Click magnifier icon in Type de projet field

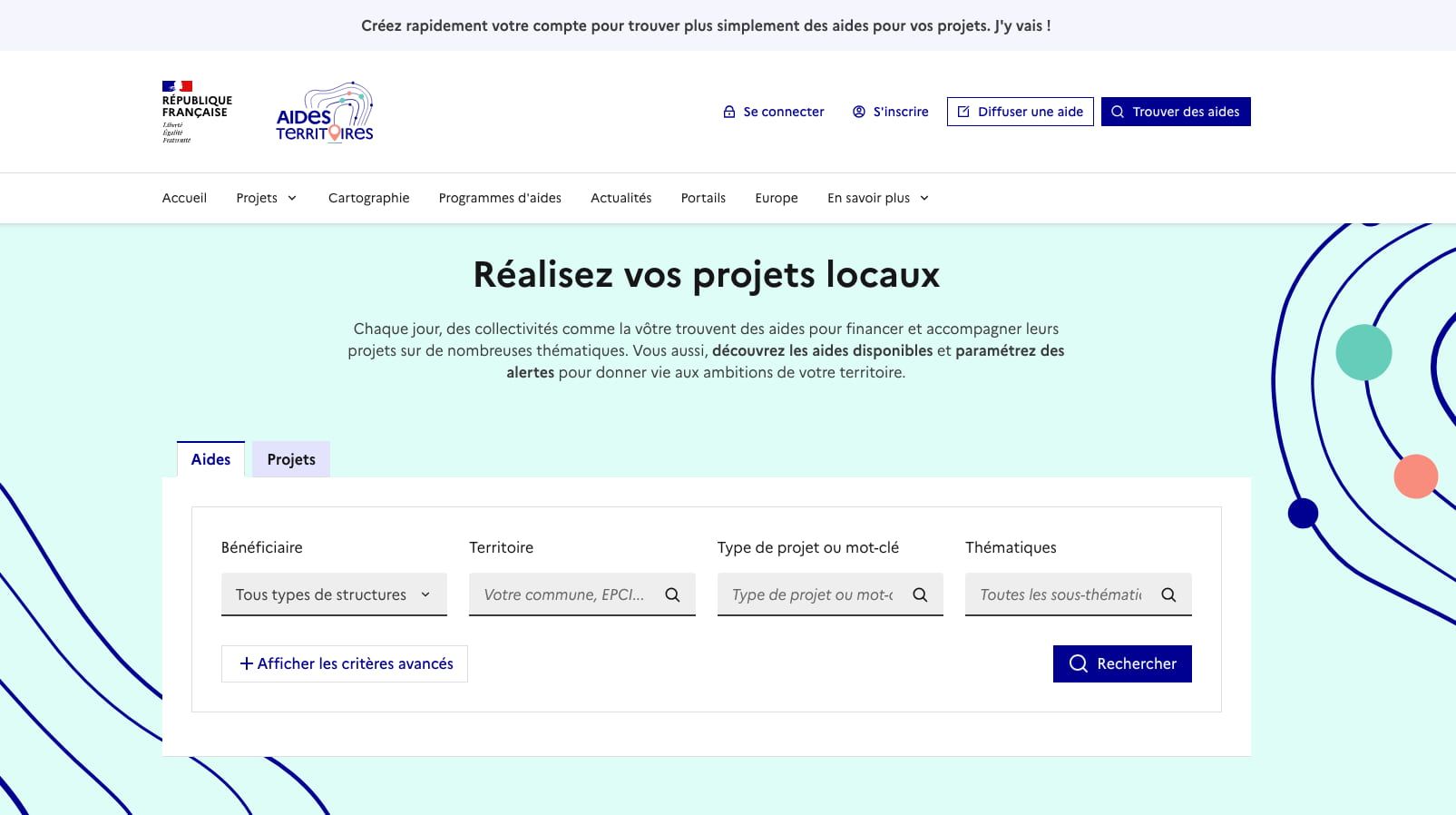(920, 594)
